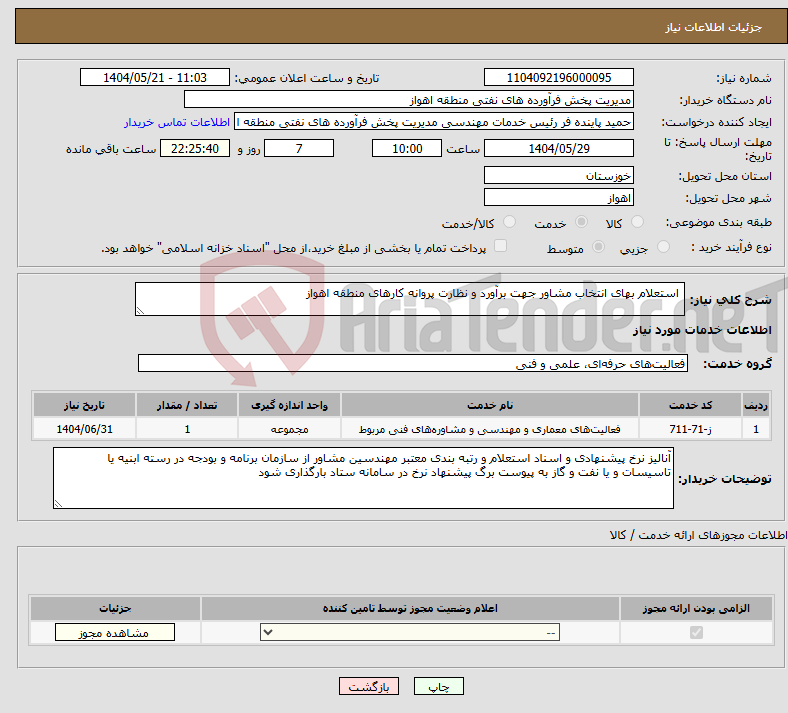788x713 pixels.
Task: Click the واحد اندازه گیری column header
Action: (x=289, y=405)
